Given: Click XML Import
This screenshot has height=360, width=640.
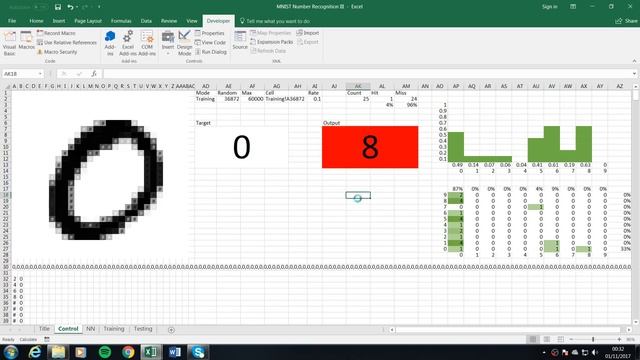Looking at the screenshot, I should (x=308, y=33).
